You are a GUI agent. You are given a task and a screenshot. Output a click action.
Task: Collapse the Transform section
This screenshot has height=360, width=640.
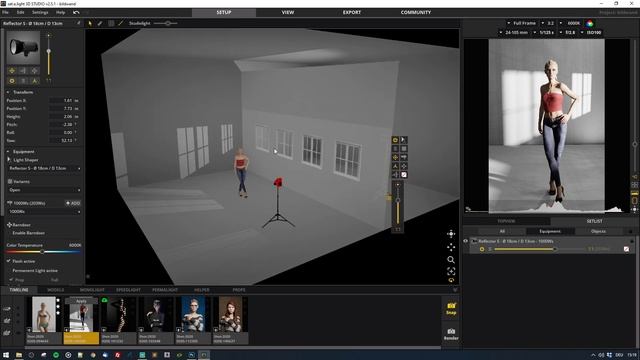[8, 92]
